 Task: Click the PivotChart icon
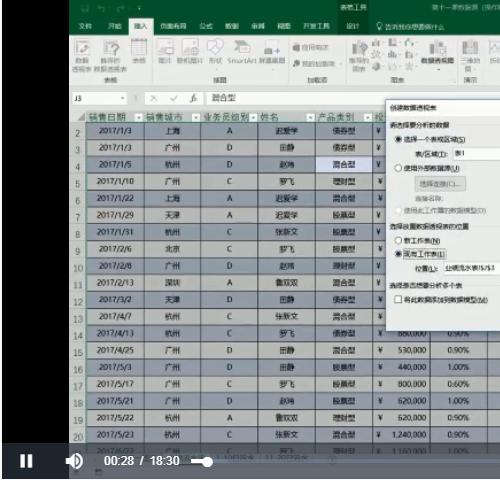437,52
